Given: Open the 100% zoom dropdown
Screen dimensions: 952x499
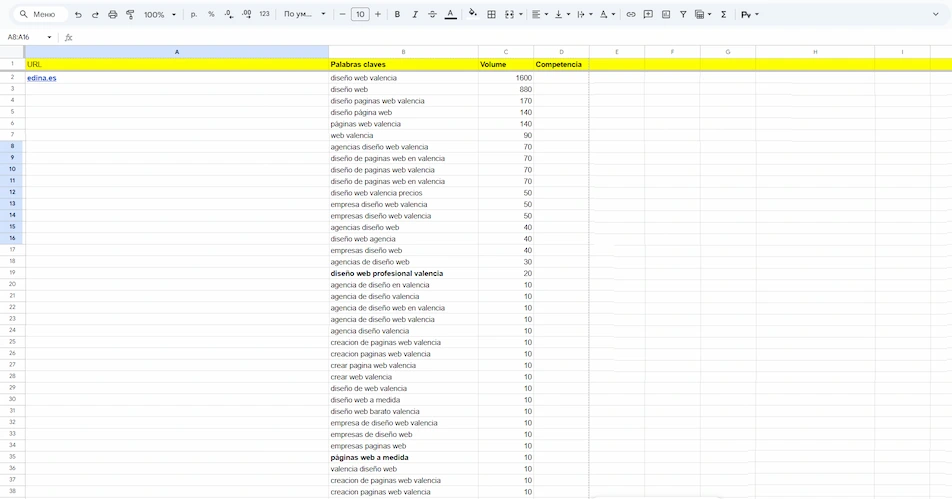Looking at the screenshot, I should 159,15.
